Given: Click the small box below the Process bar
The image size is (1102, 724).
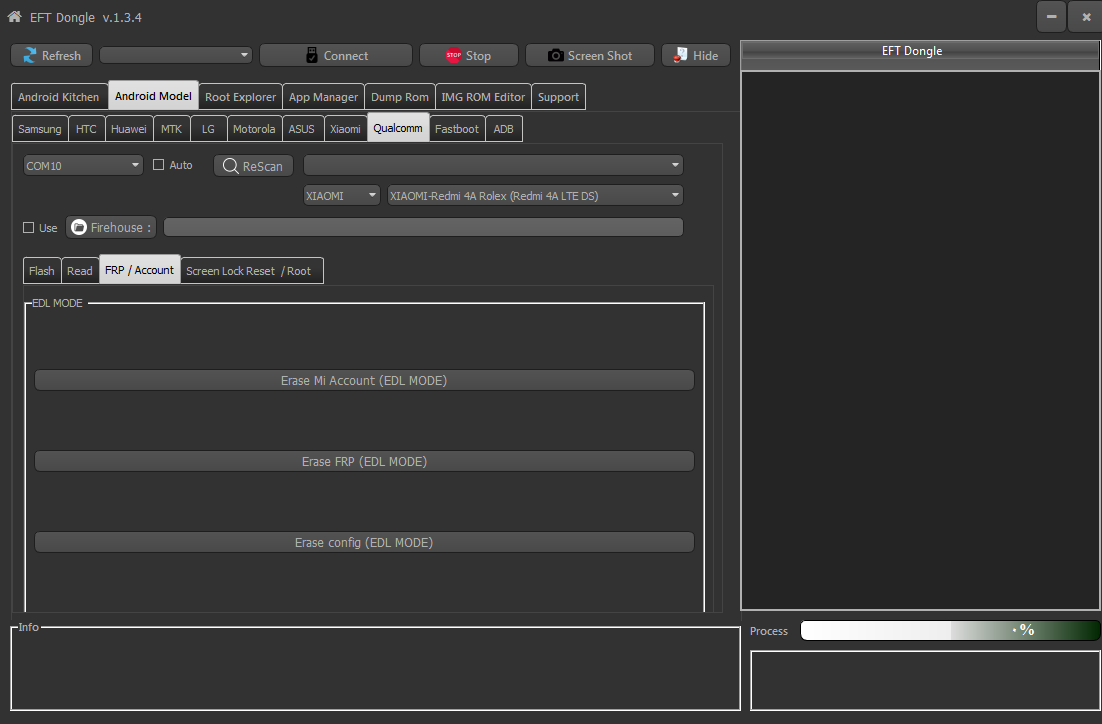Looking at the screenshot, I should tap(925, 680).
